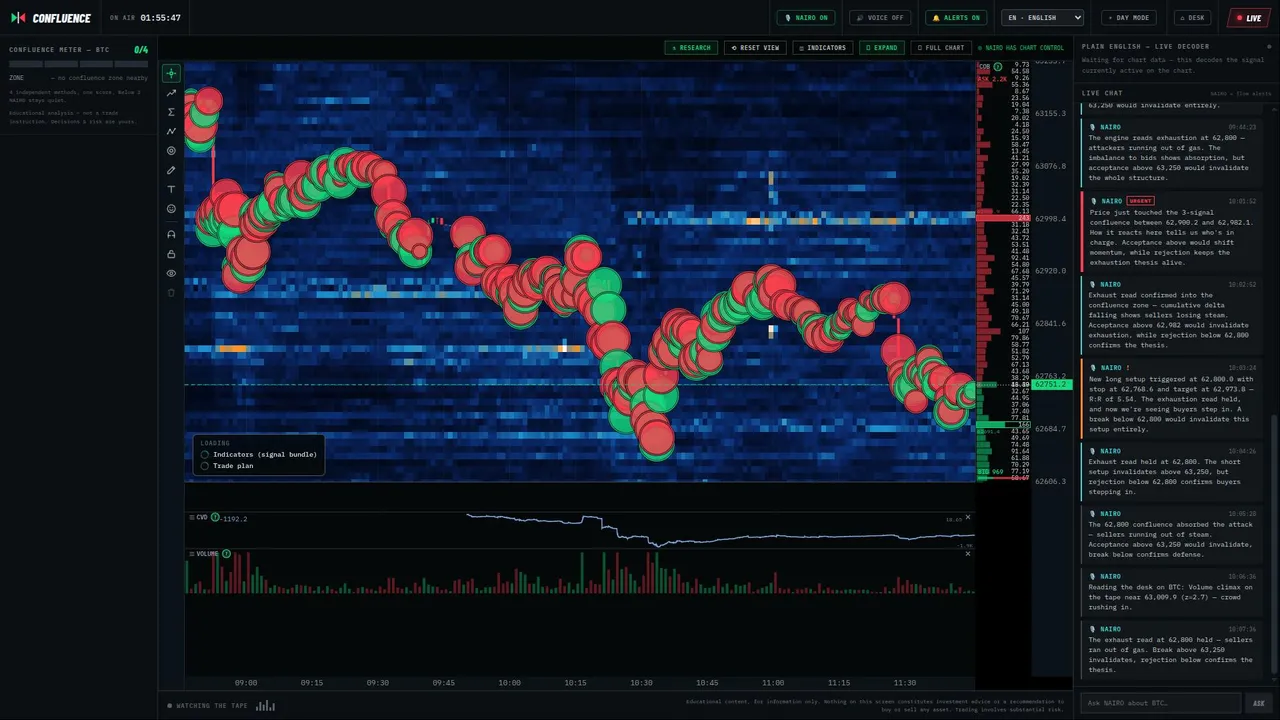
Task: Click the Plain English Live Decoder header
Action: pyautogui.click(x=1145, y=47)
